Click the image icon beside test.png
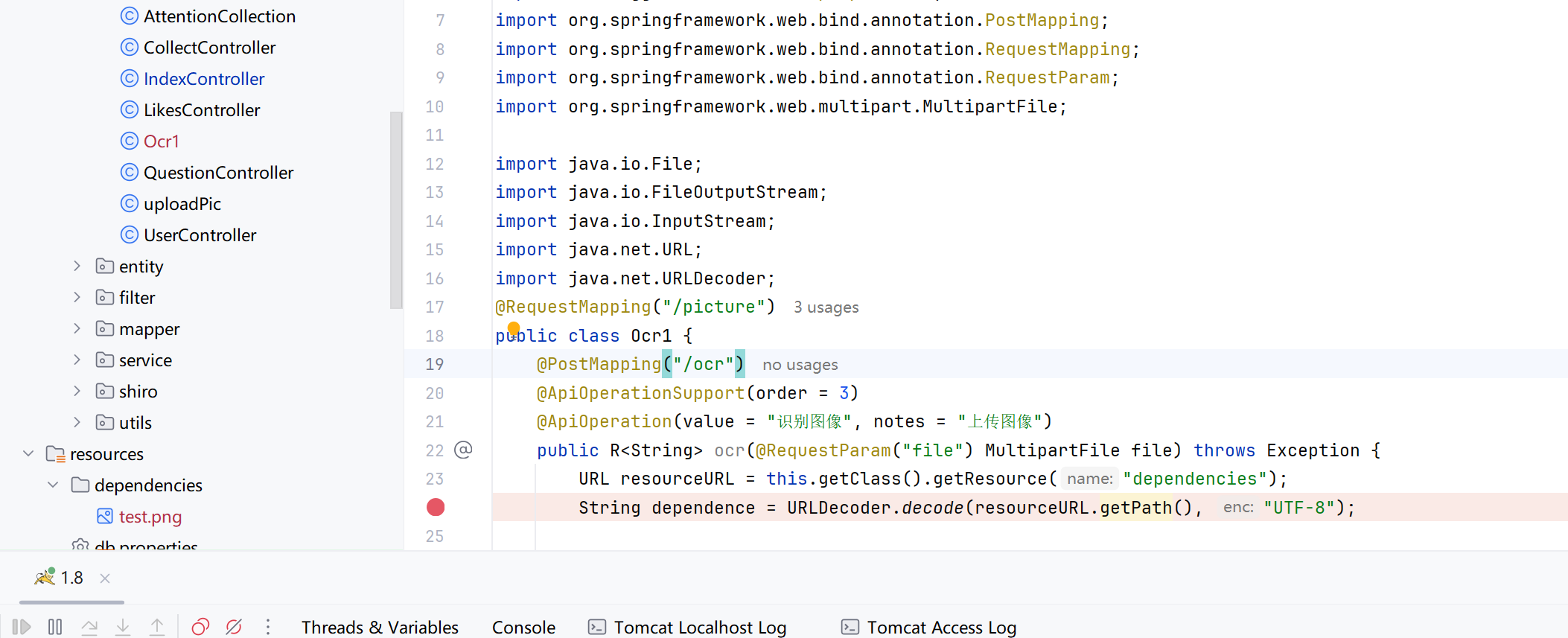 105,516
